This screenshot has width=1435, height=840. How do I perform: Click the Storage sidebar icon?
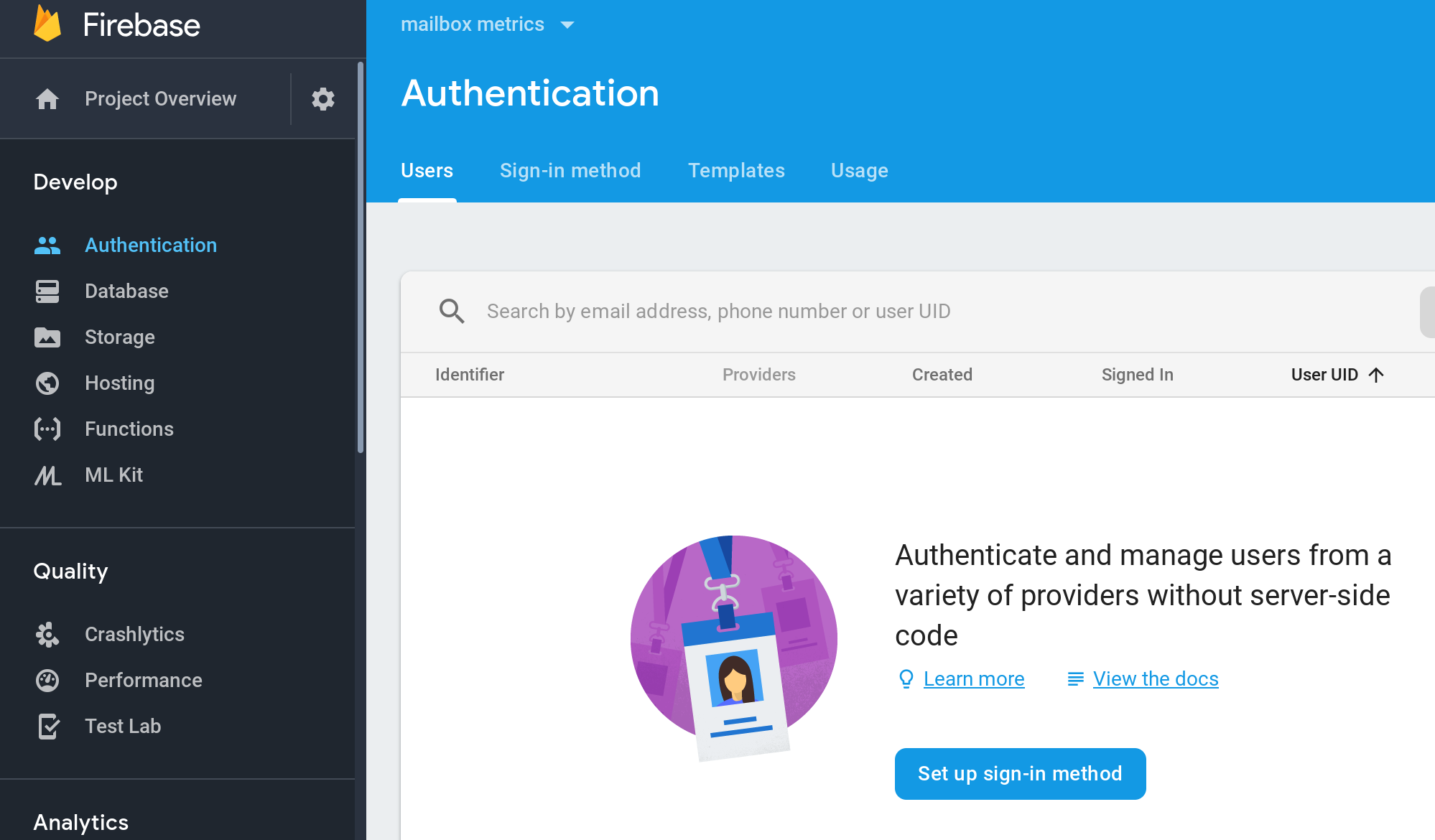(47, 337)
